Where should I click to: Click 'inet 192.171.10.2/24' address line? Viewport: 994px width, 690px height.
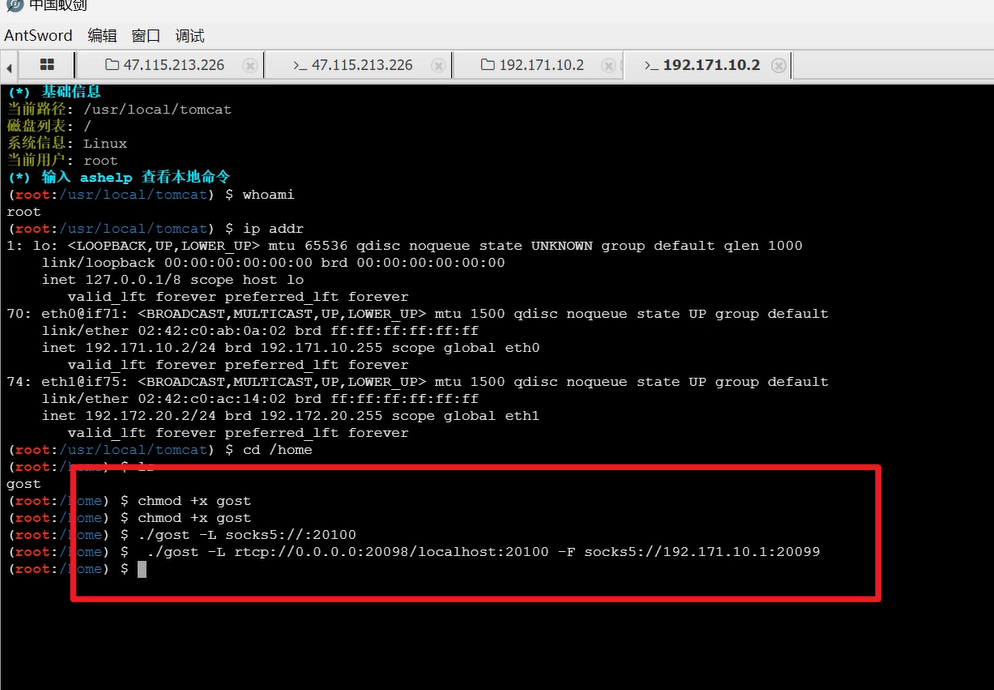tap(290, 348)
